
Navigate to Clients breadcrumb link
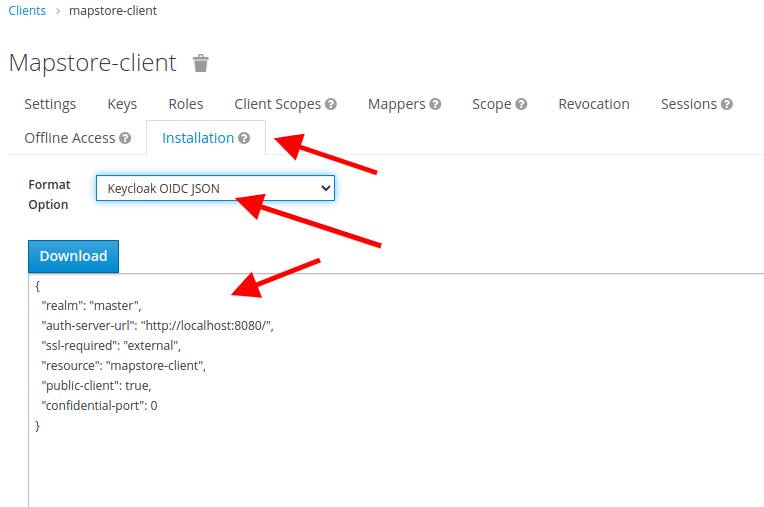point(27,11)
